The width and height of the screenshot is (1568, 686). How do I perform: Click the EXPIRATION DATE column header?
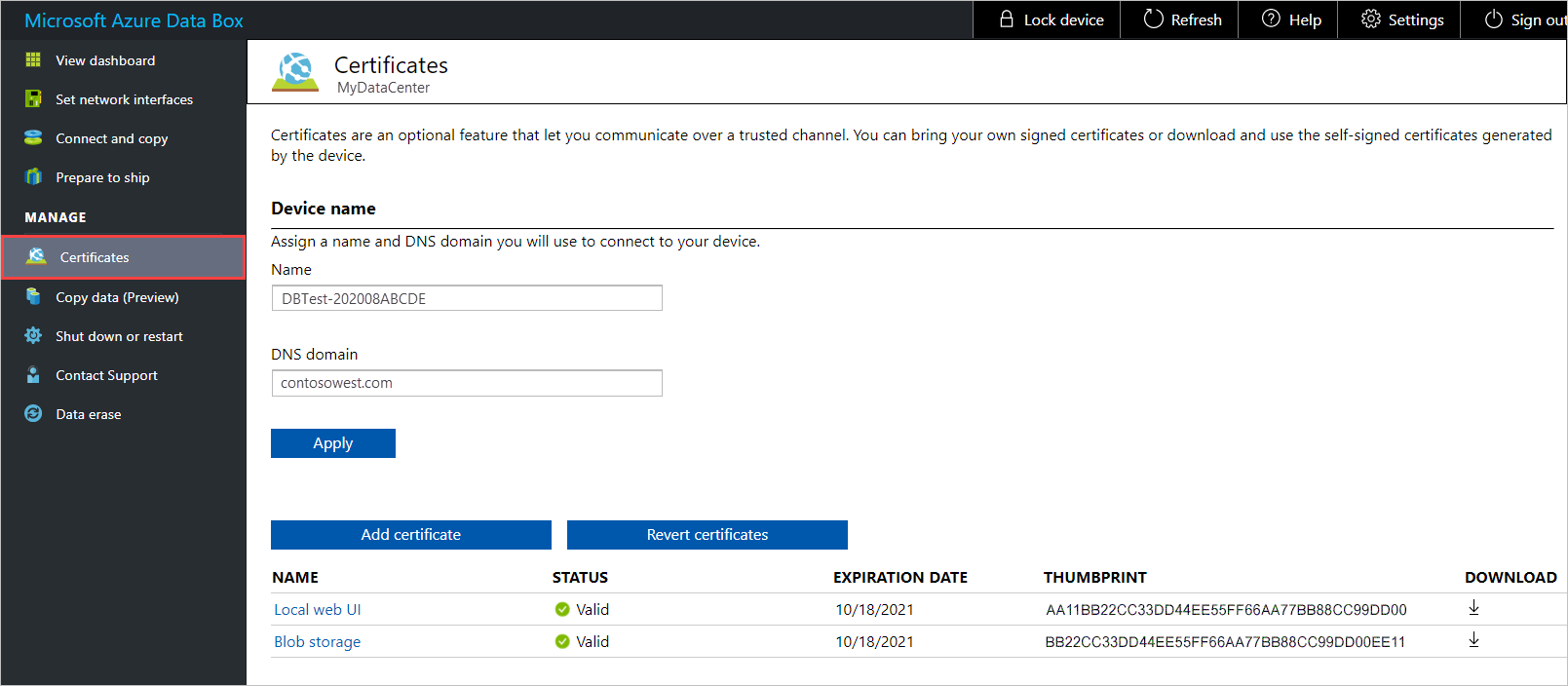pos(899,578)
